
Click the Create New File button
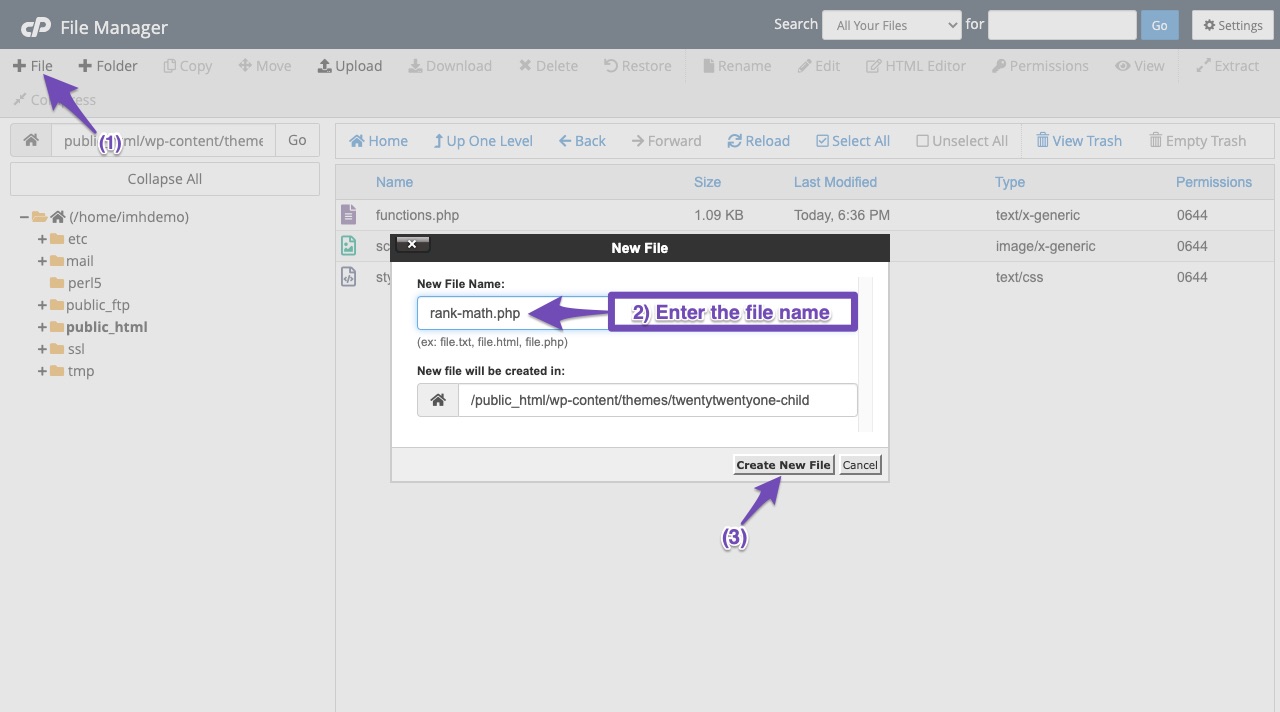pyautogui.click(x=783, y=465)
